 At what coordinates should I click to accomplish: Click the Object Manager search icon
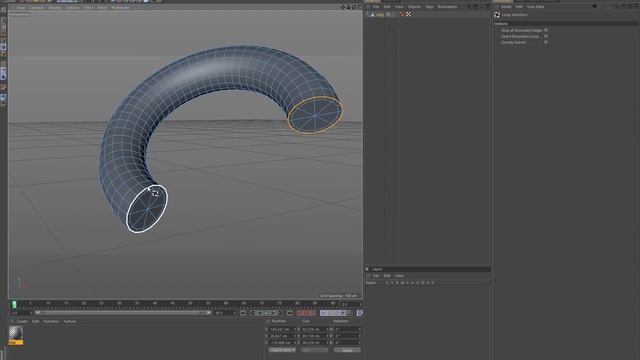[469, 7]
